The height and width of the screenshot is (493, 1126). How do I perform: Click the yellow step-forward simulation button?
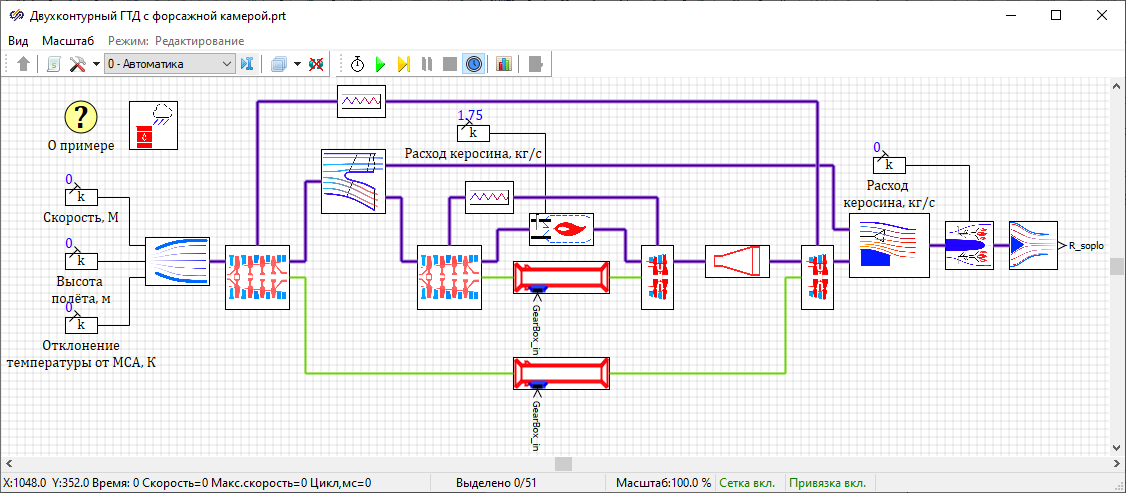tap(403, 64)
